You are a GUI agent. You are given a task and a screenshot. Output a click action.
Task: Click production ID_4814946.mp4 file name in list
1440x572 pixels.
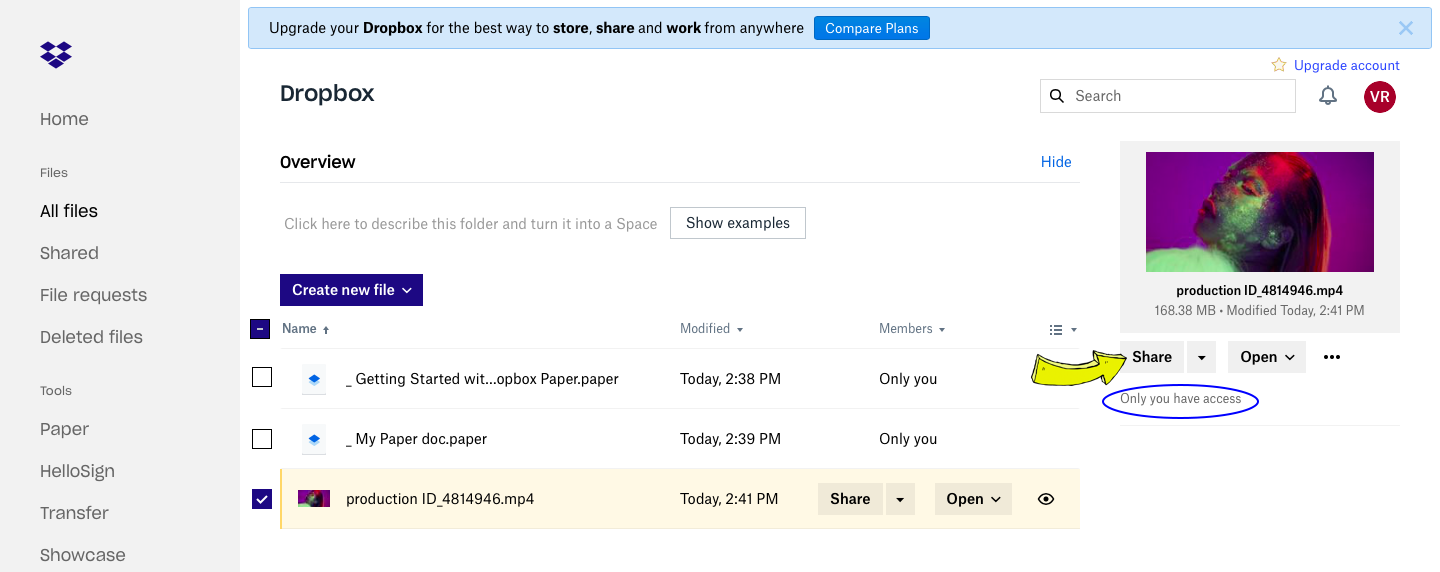[440, 499]
